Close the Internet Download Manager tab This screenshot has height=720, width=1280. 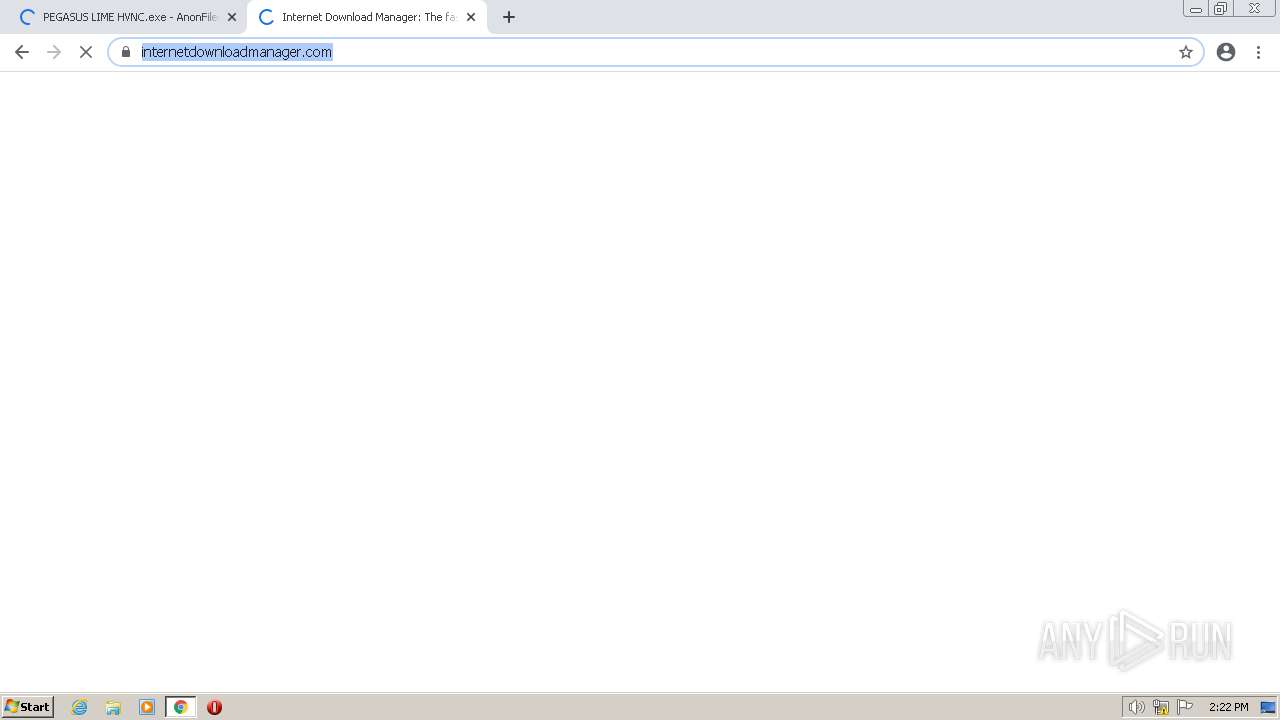pyautogui.click(x=471, y=17)
